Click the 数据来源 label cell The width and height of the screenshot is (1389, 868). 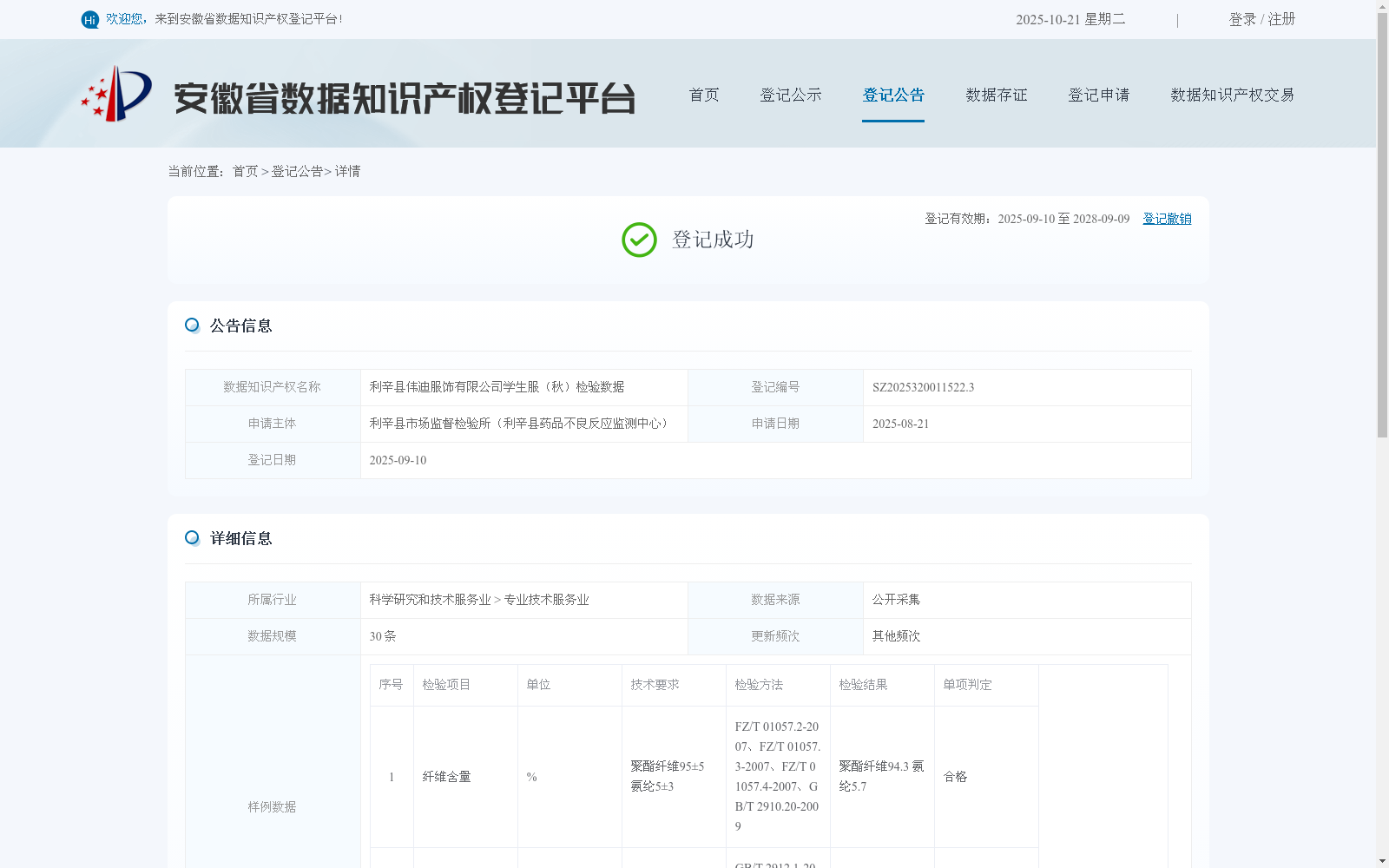(775, 600)
